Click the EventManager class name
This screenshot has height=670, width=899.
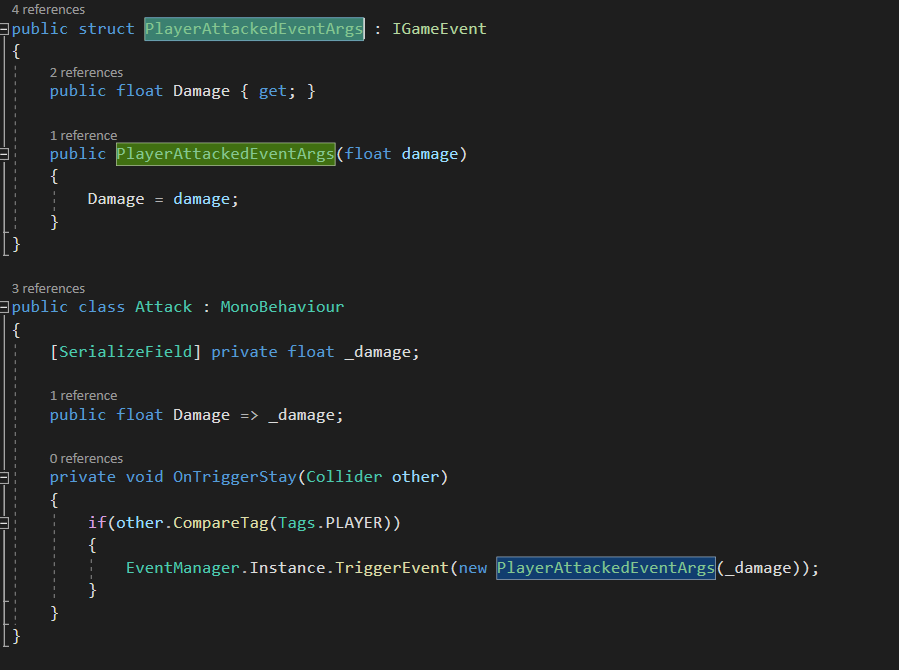[x=182, y=568]
